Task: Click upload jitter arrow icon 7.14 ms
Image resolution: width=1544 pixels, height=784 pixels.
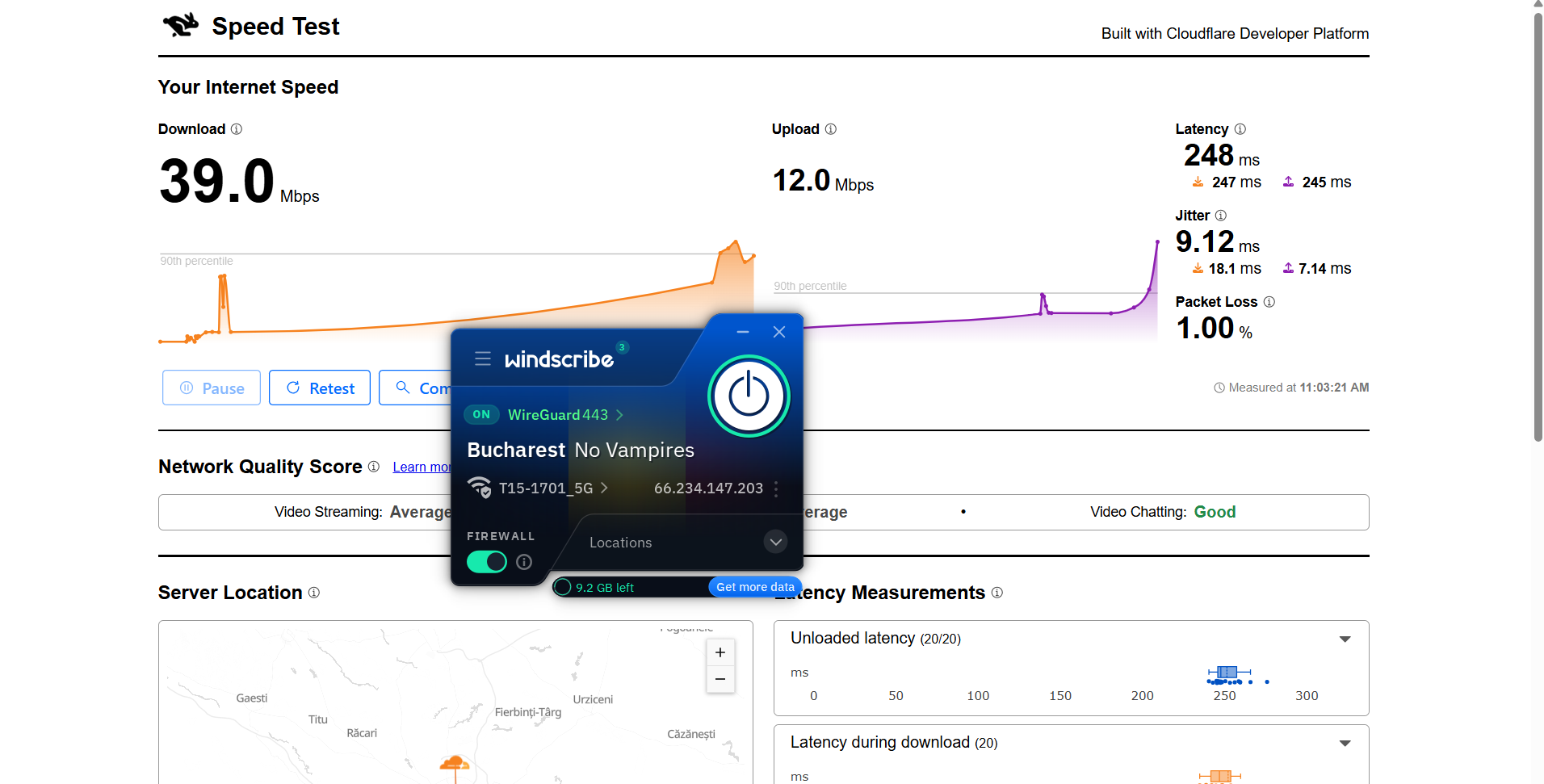Action: tap(1289, 268)
